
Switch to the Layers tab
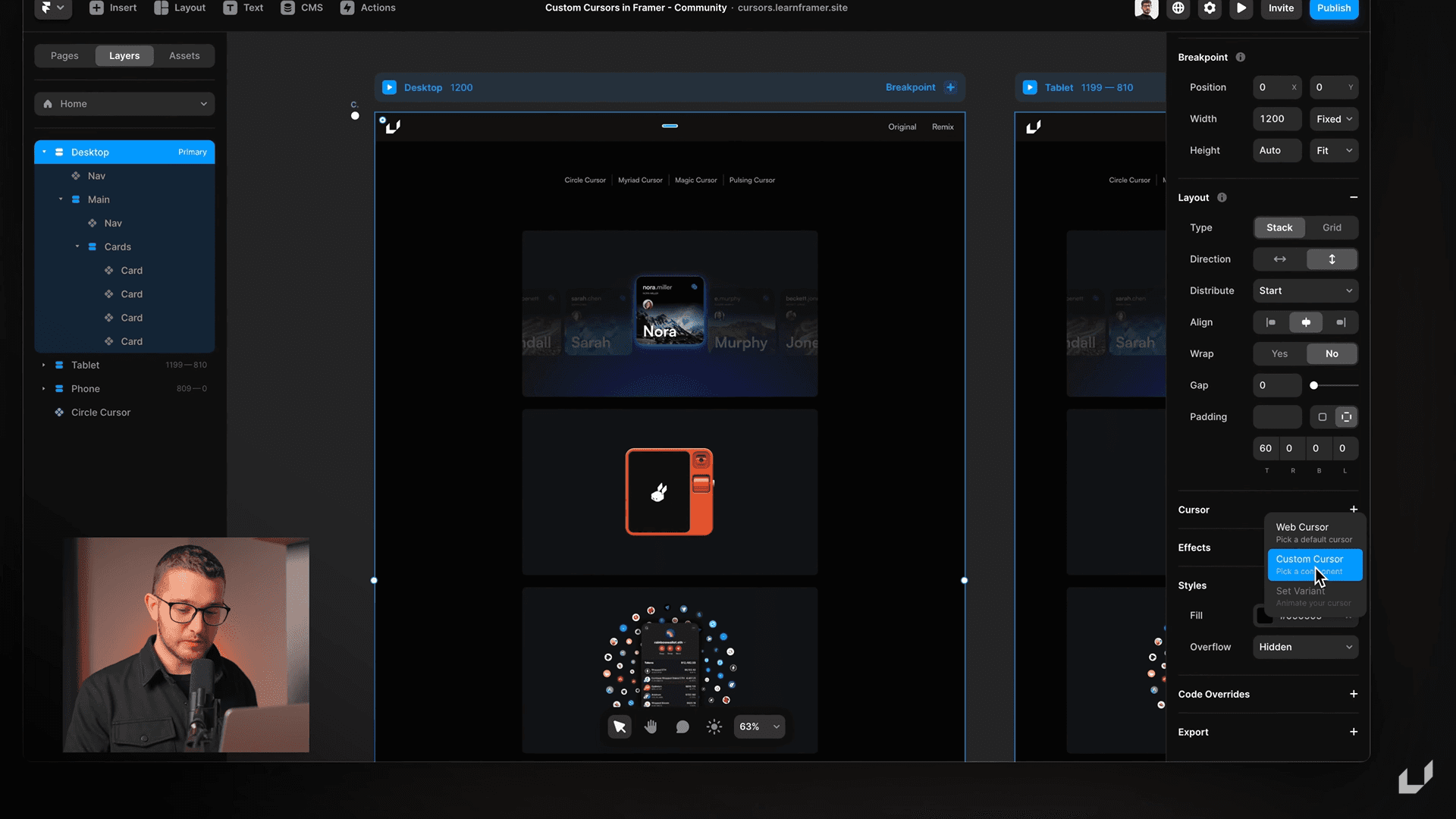click(124, 55)
